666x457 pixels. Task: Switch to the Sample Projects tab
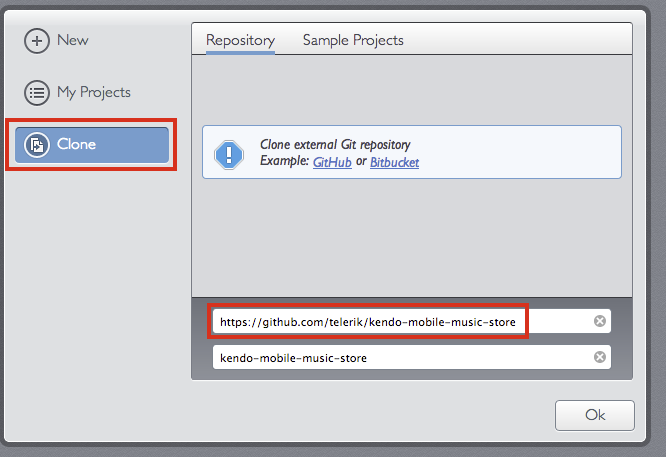coord(353,40)
